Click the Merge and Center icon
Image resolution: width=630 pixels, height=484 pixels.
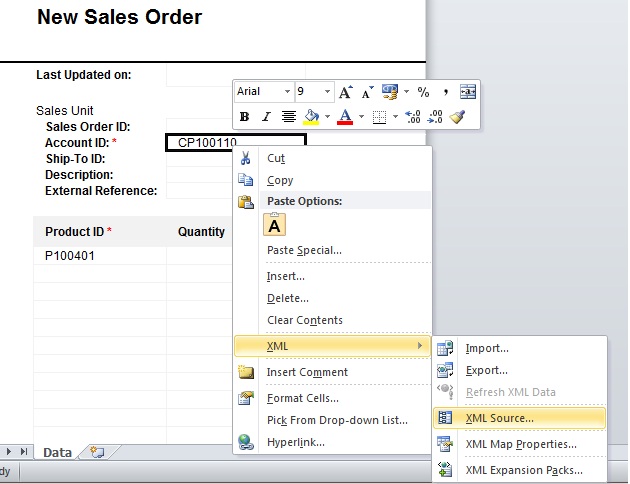468,92
